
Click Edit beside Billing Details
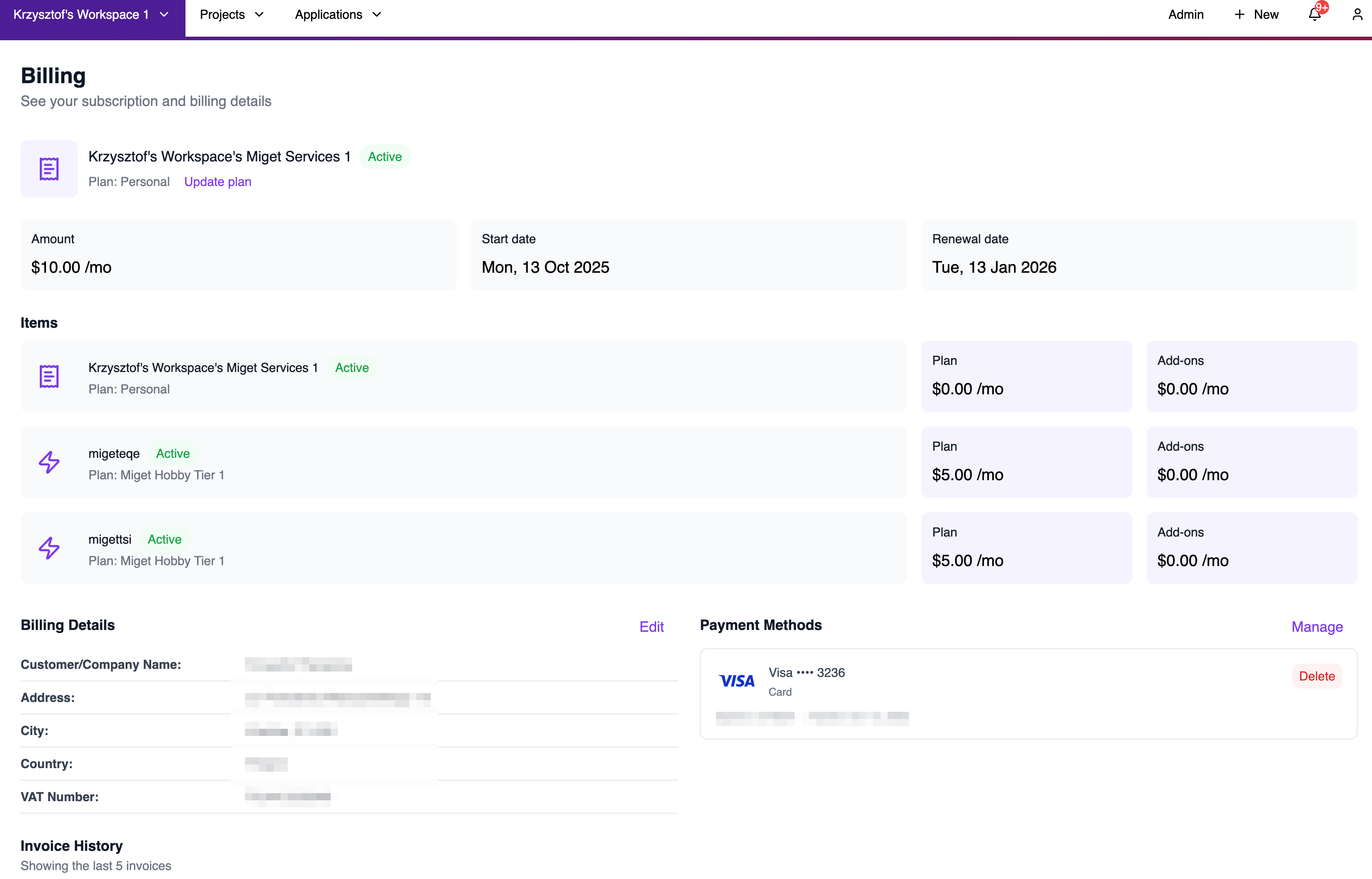coord(652,626)
